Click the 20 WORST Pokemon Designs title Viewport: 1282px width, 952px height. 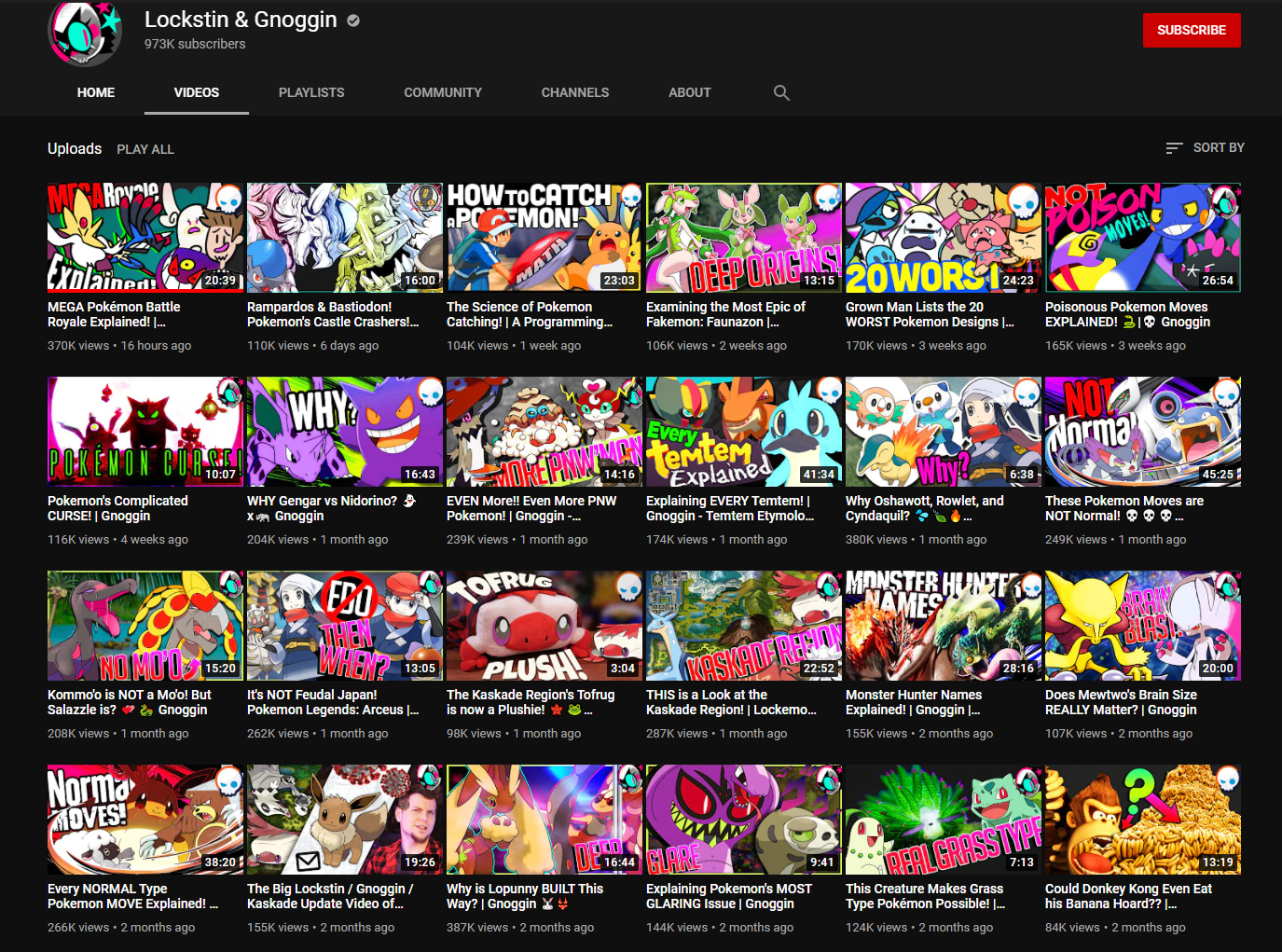(930, 314)
